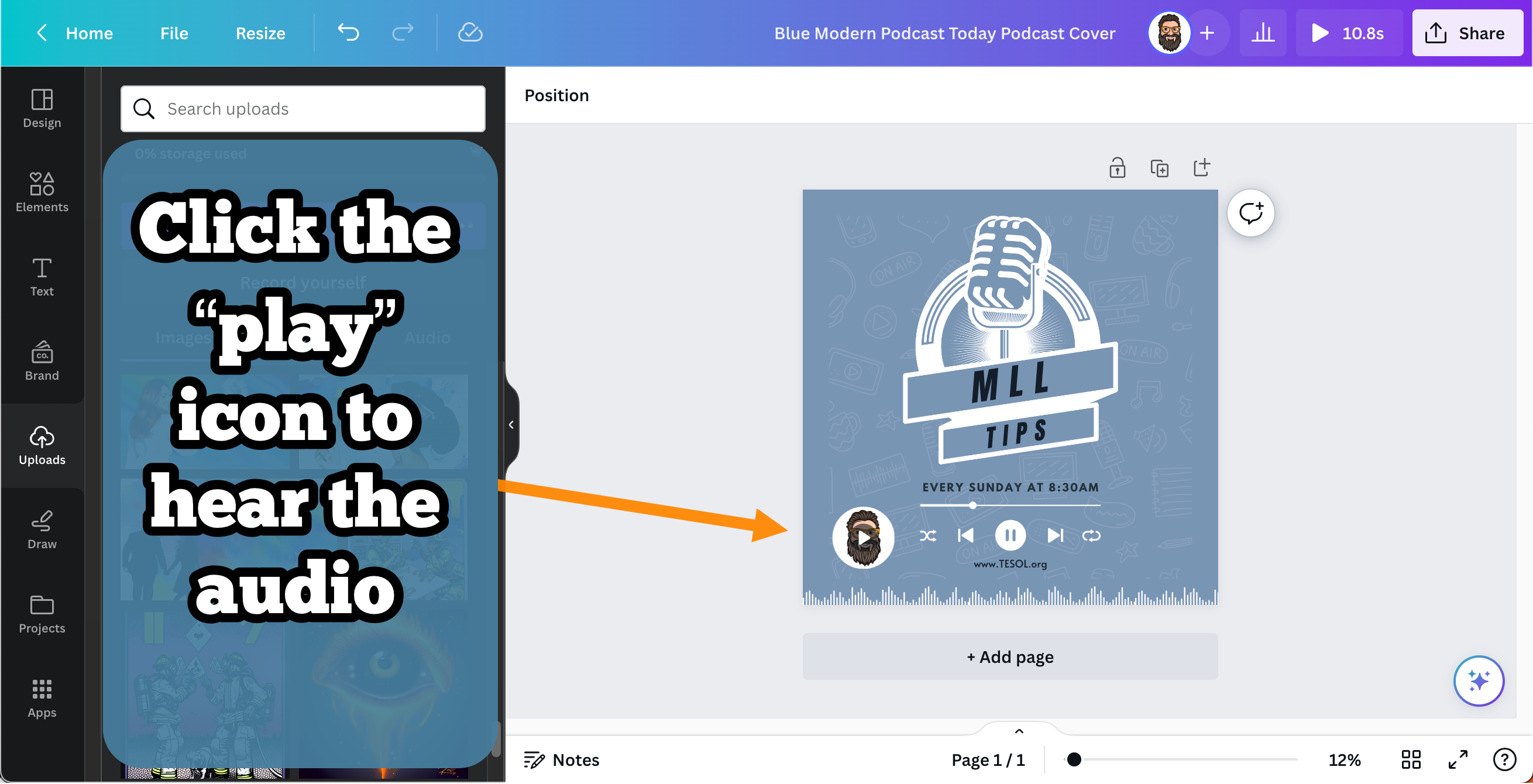This screenshot has width=1533, height=784.
Task: Click the lock page icon above canvas
Action: coord(1117,168)
